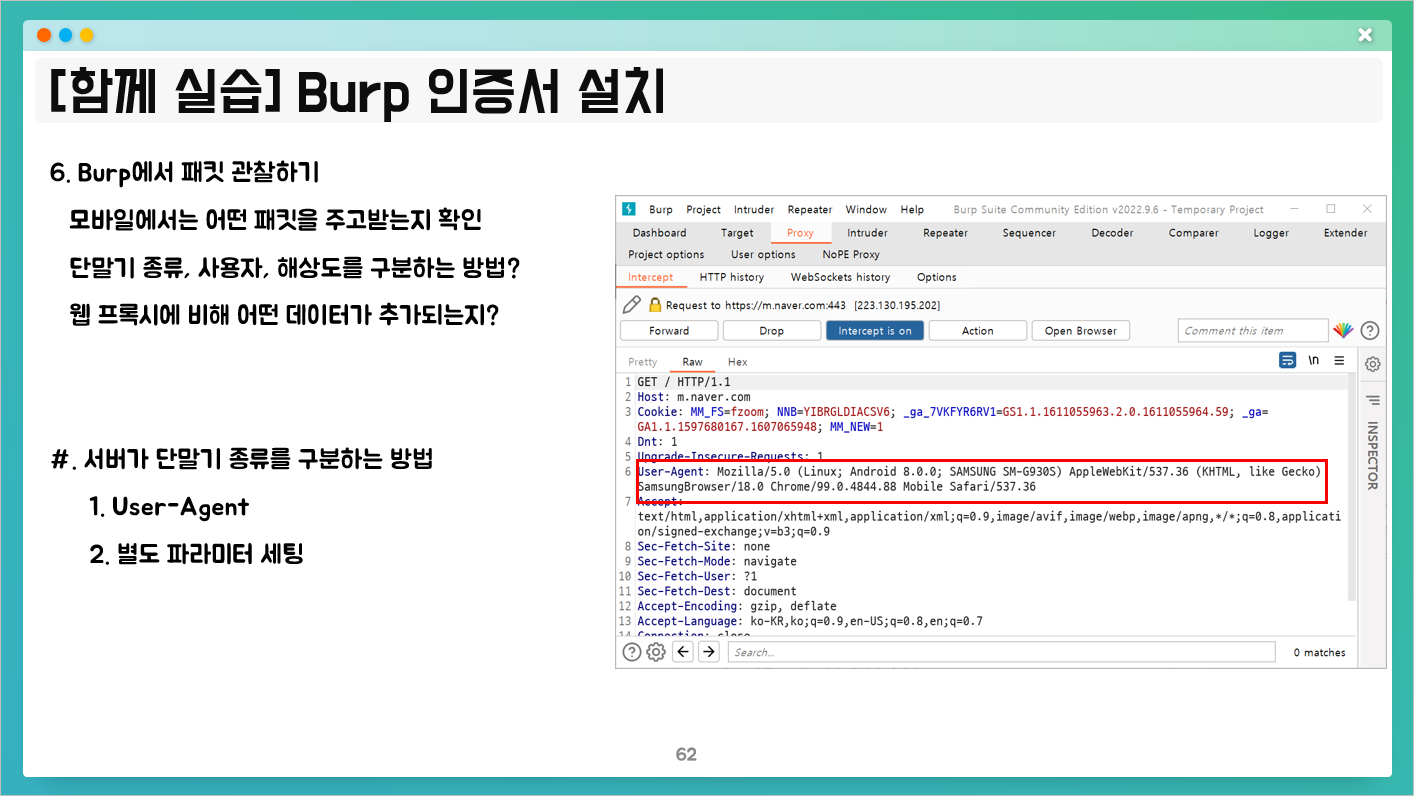Image resolution: width=1414 pixels, height=796 pixels.
Task: Open the NoPE Proxy tab
Action: [x=851, y=255]
